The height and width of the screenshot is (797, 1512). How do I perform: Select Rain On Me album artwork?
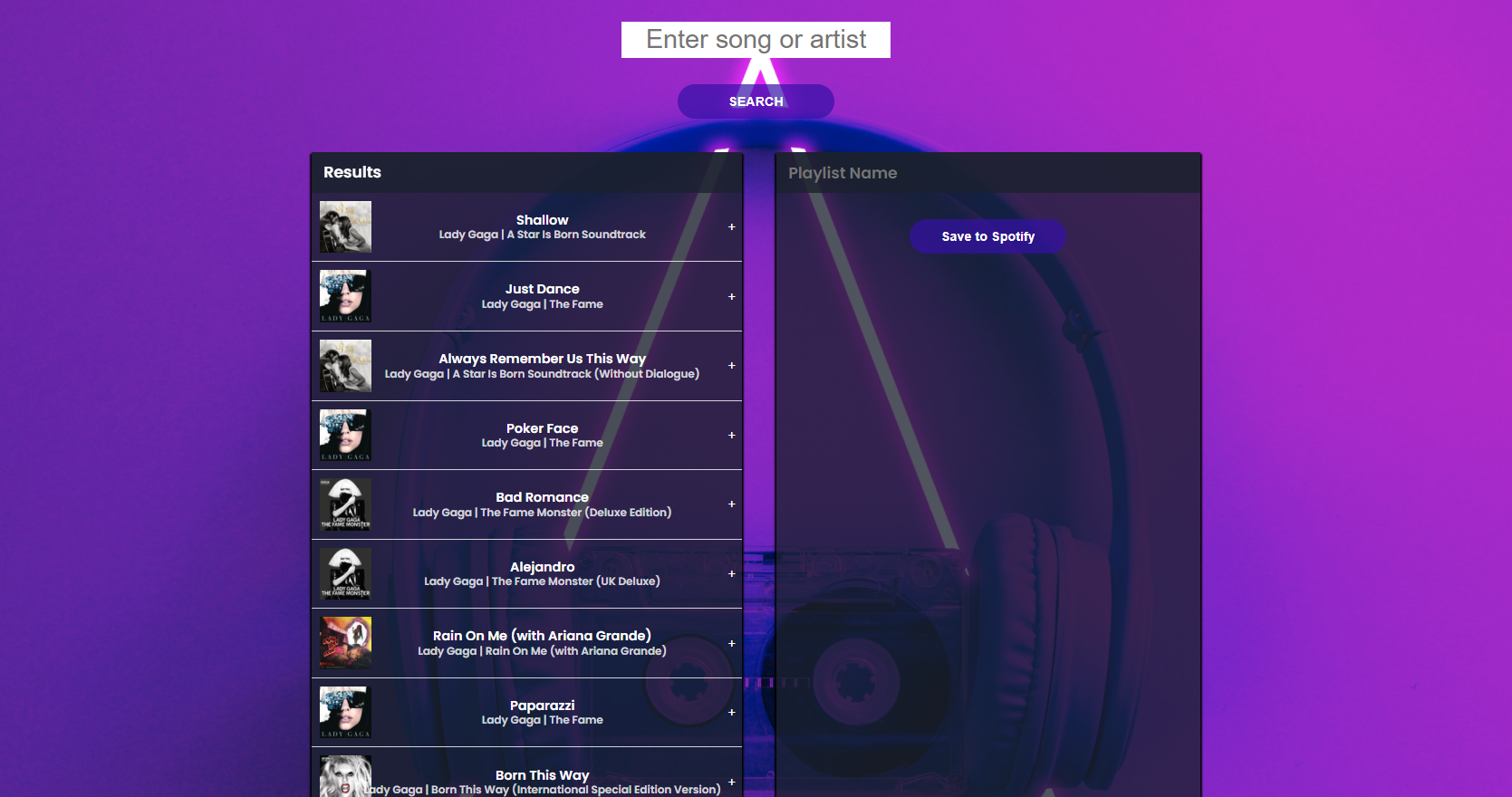(x=345, y=643)
